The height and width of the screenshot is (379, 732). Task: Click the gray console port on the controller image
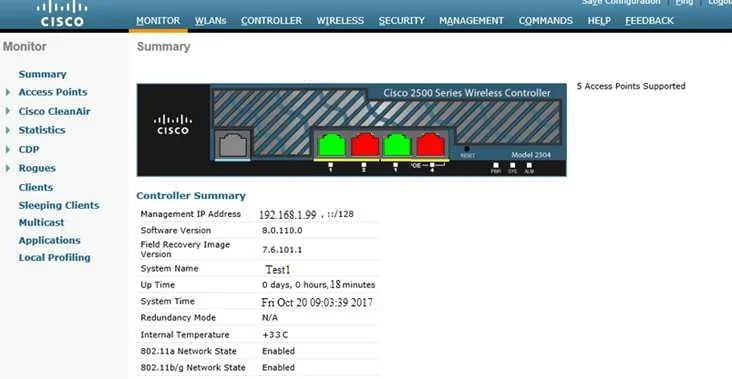coord(232,144)
